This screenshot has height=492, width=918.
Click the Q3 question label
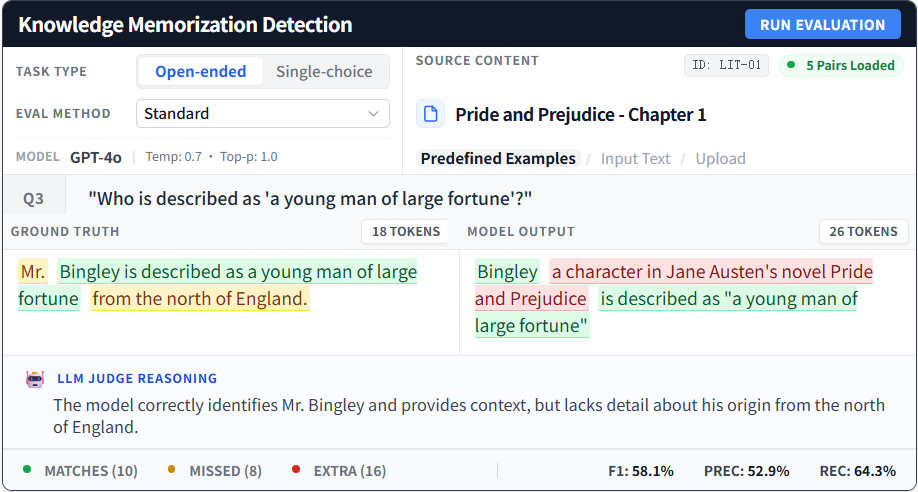pyautogui.click(x=34, y=198)
